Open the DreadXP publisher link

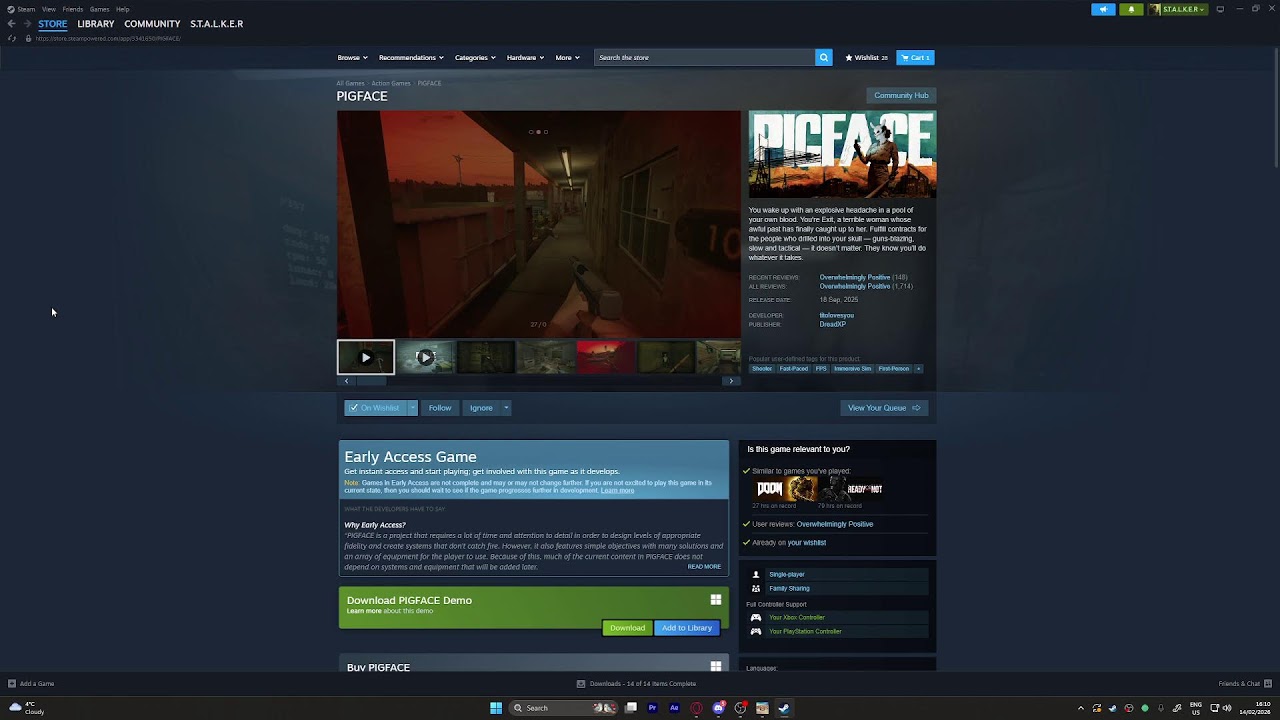833,324
